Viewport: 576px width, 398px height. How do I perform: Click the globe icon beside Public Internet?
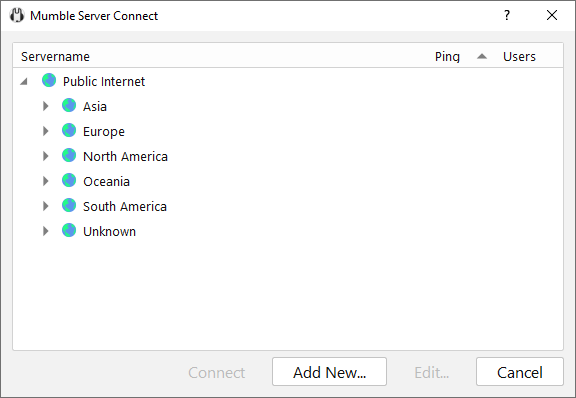(x=49, y=80)
